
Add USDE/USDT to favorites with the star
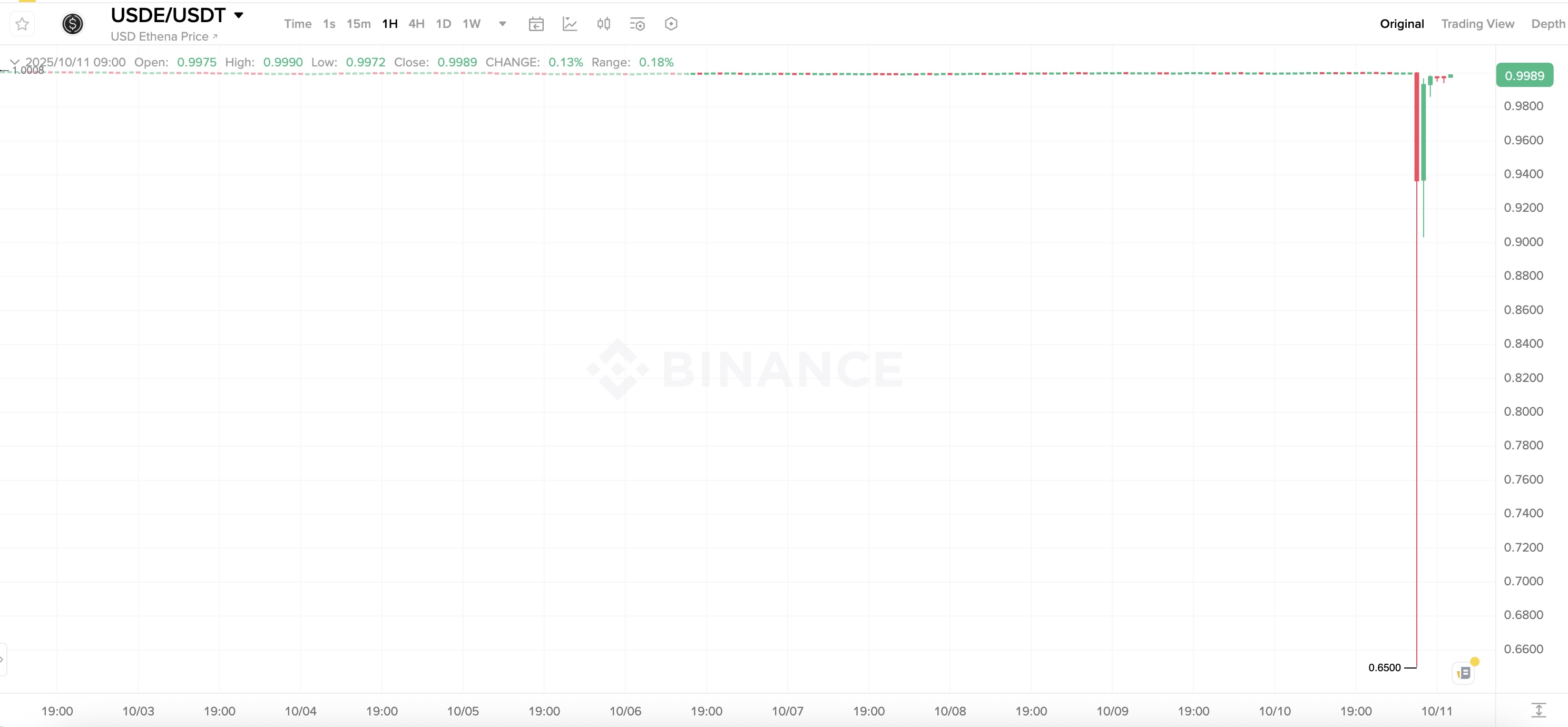[x=23, y=24]
